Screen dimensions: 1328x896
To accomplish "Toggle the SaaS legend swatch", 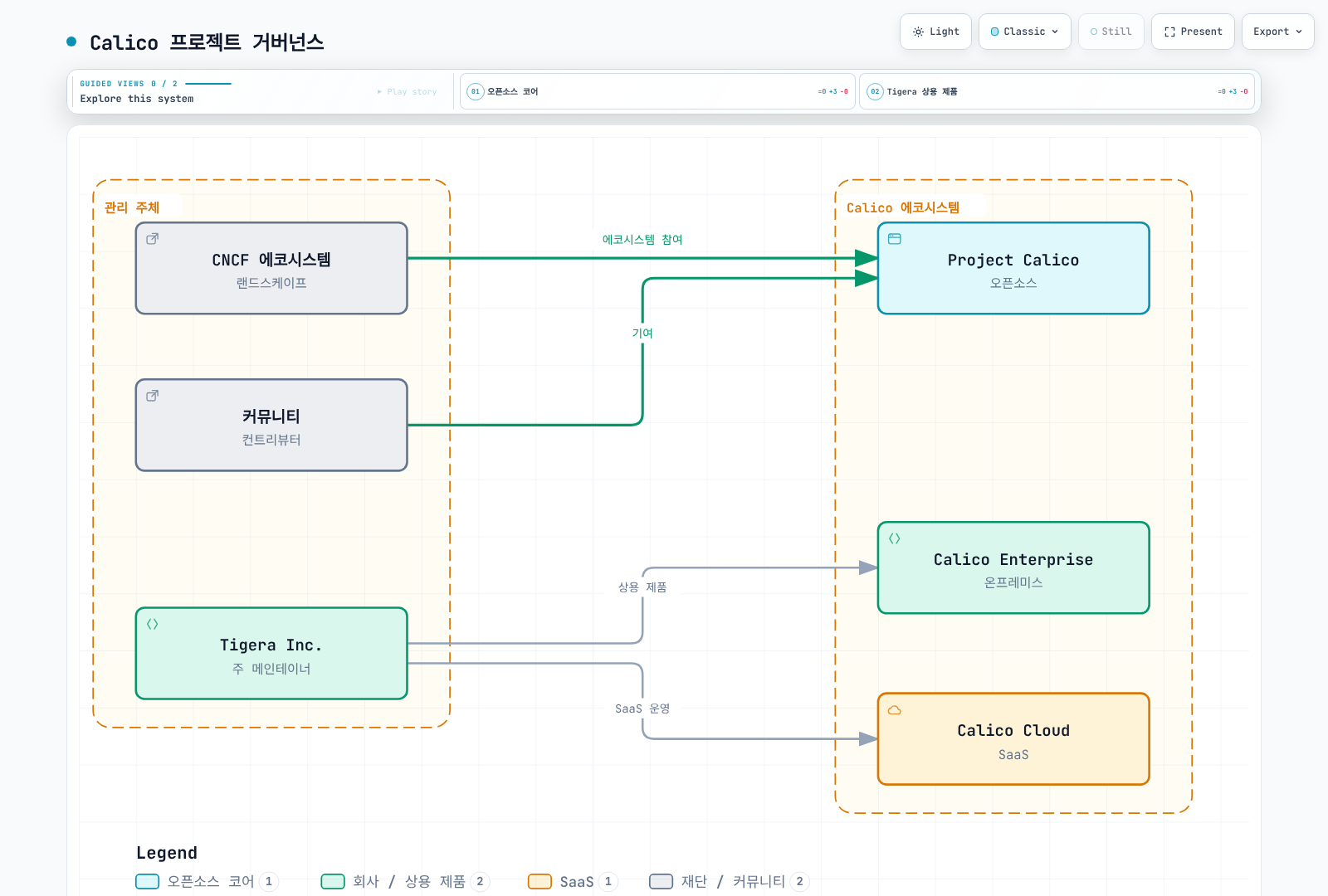I will (x=539, y=881).
